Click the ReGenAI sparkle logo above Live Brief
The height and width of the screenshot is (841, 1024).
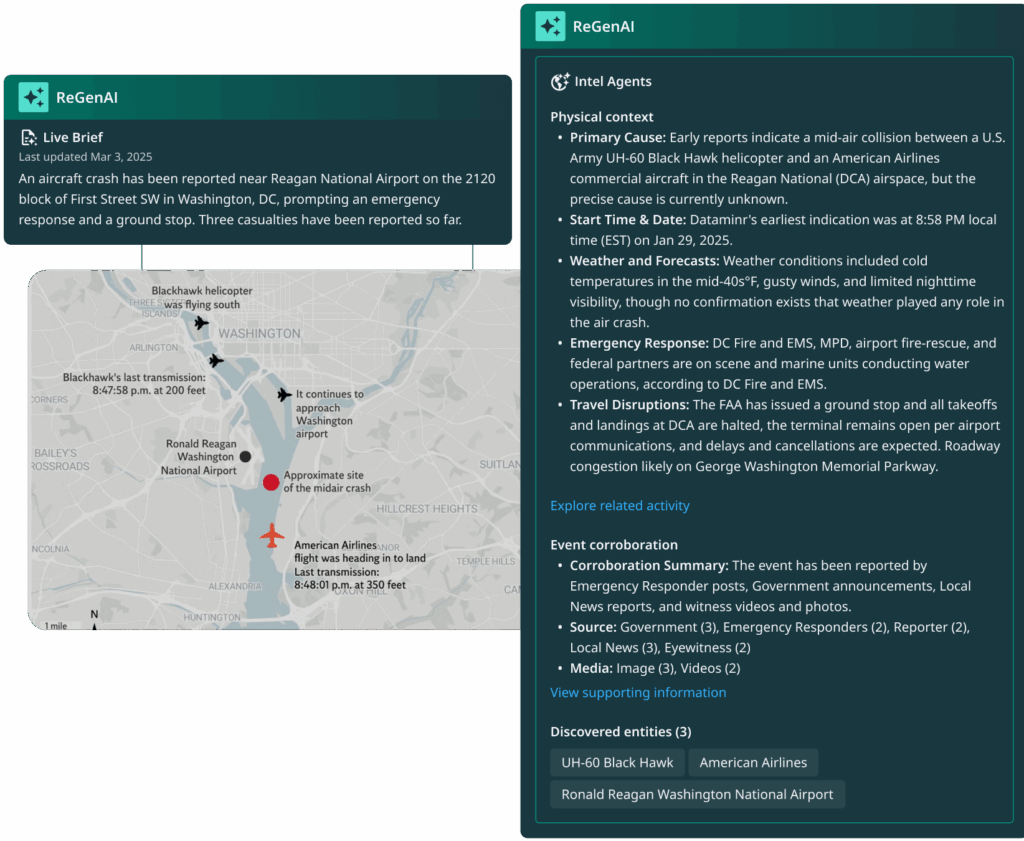click(34, 97)
